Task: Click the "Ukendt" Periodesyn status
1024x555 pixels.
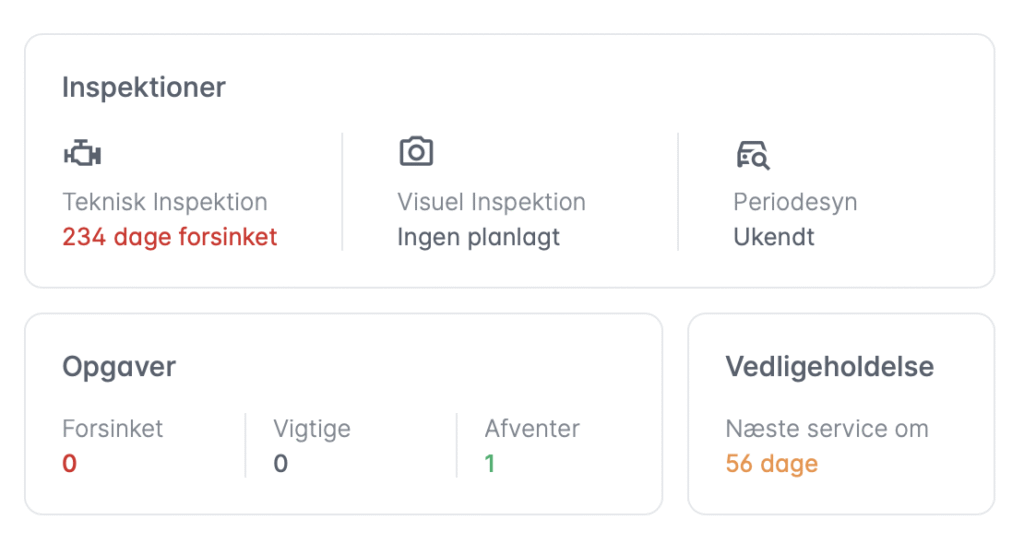Action: point(774,237)
